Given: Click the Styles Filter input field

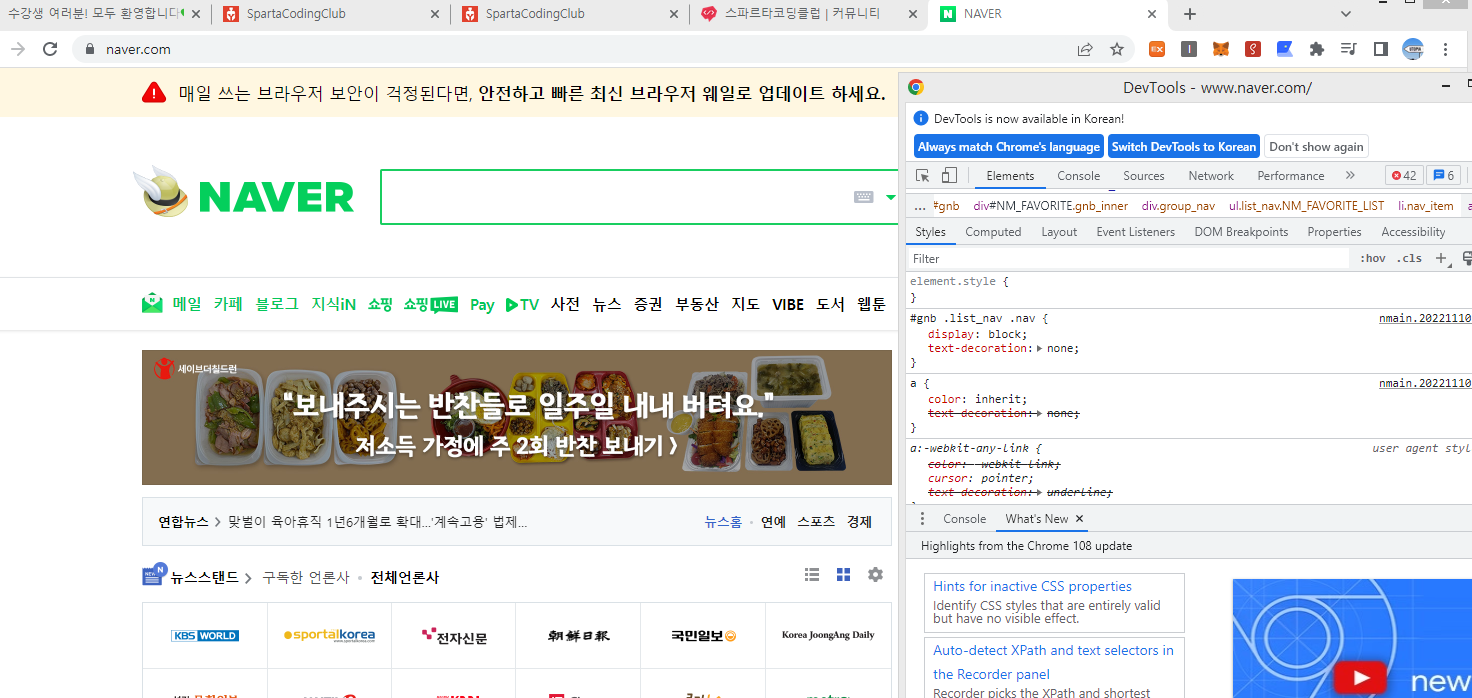Looking at the screenshot, I should click(x=1130, y=259).
